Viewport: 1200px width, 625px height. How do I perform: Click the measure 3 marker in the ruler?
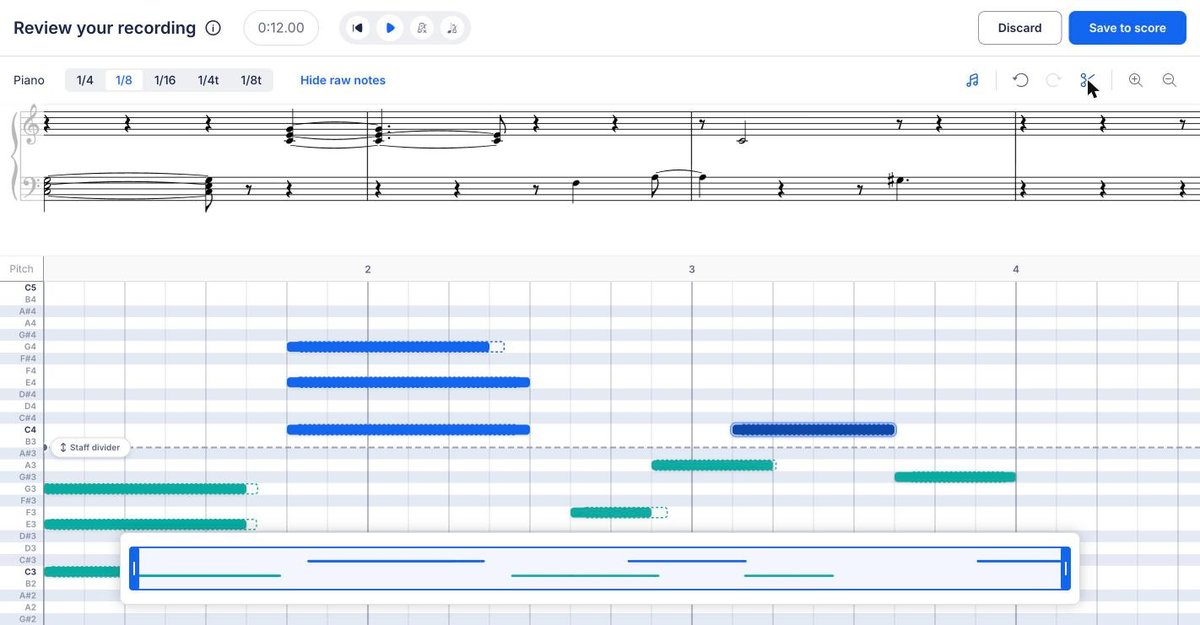[692, 269]
